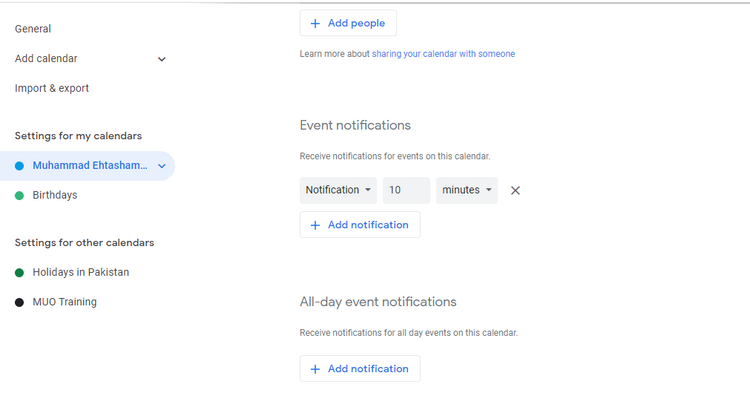Expand the Add calendar chevron
This screenshot has height=418, width=750.
[162, 59]
